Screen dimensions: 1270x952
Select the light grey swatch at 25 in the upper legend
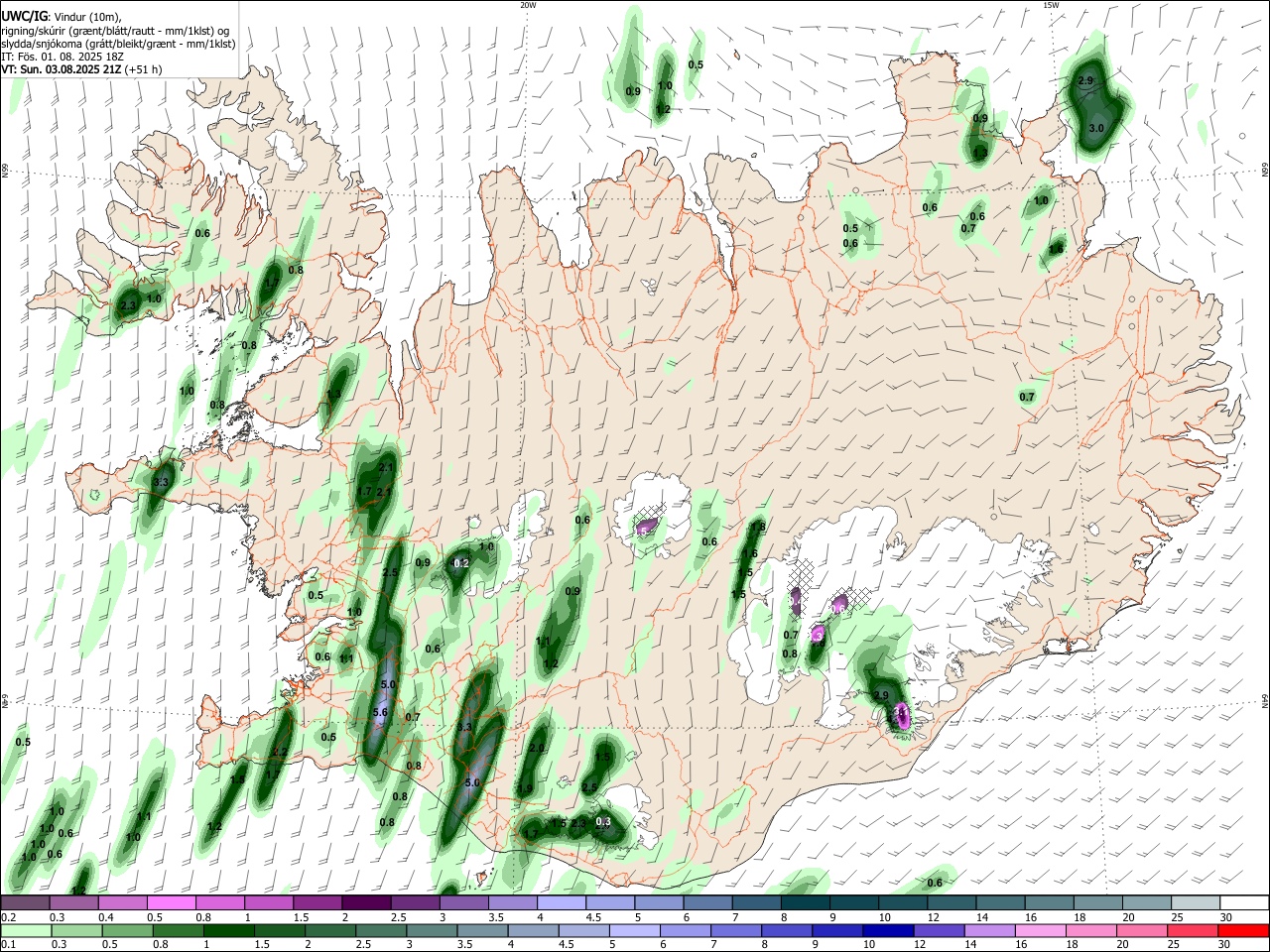(1196, 903)
